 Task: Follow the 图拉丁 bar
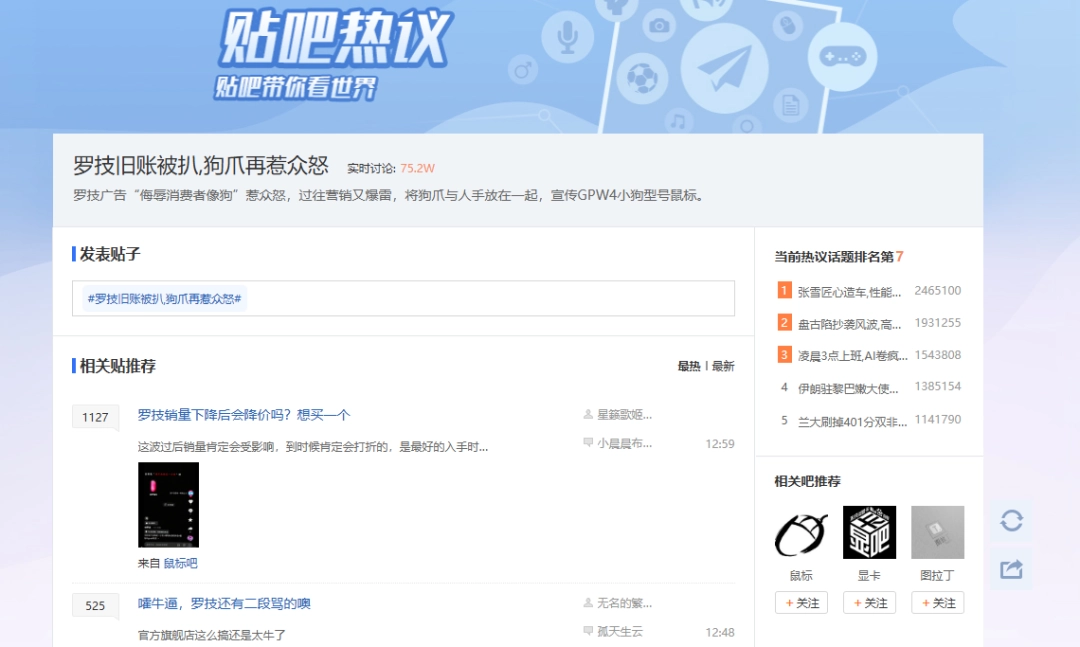(937, 603)
